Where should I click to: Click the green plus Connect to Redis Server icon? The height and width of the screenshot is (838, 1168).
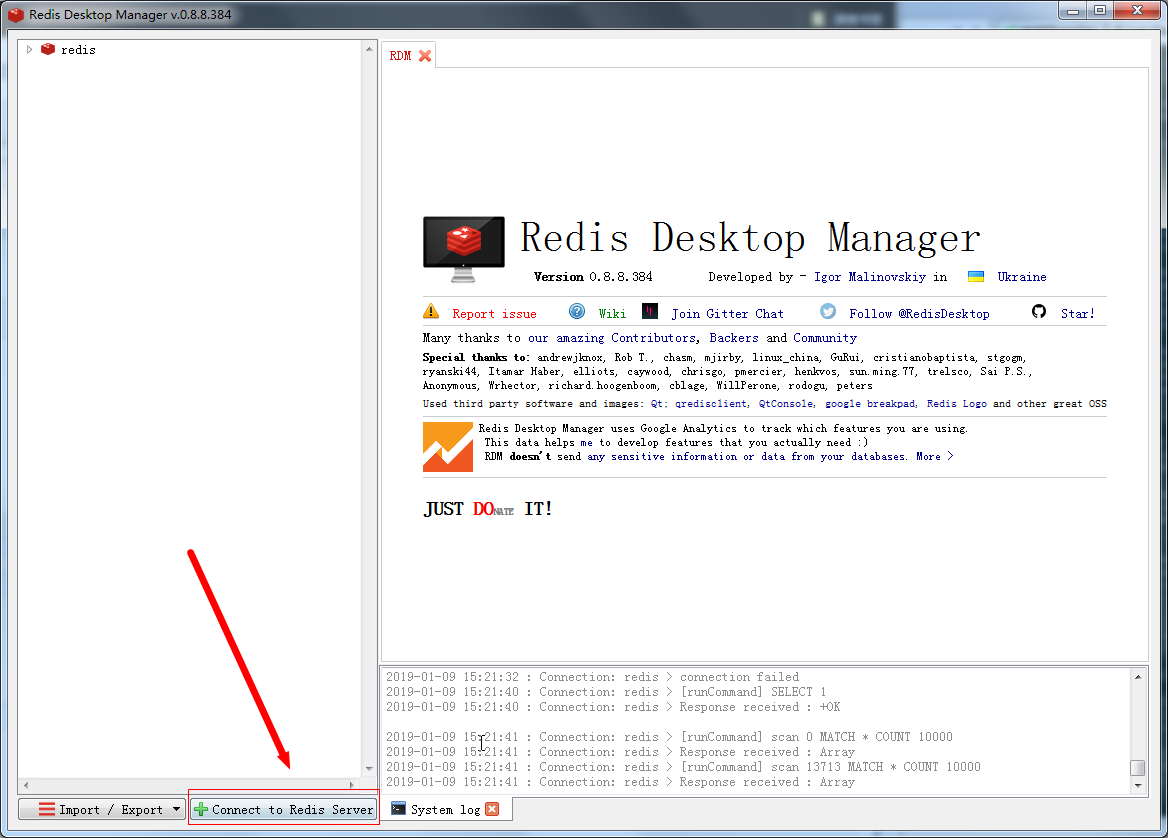tap(202, 808)
